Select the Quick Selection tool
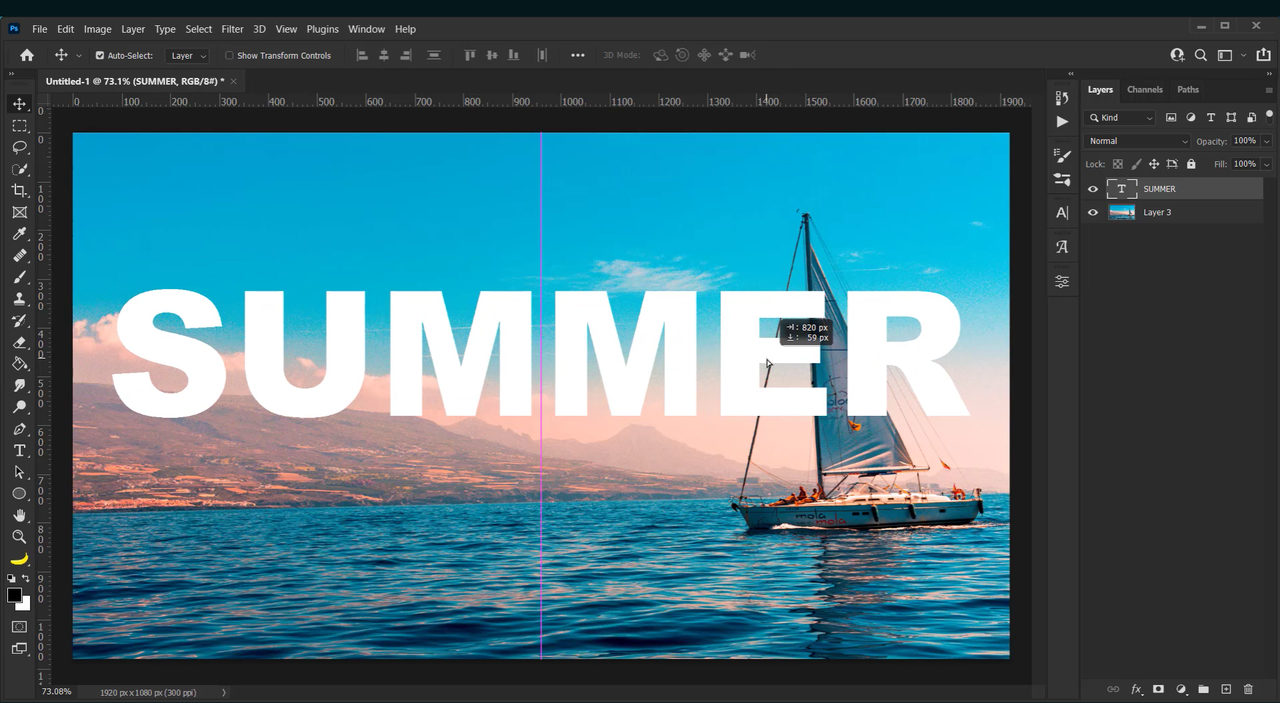Screen dimensions: 1280x703 click(x=19, y=169)
